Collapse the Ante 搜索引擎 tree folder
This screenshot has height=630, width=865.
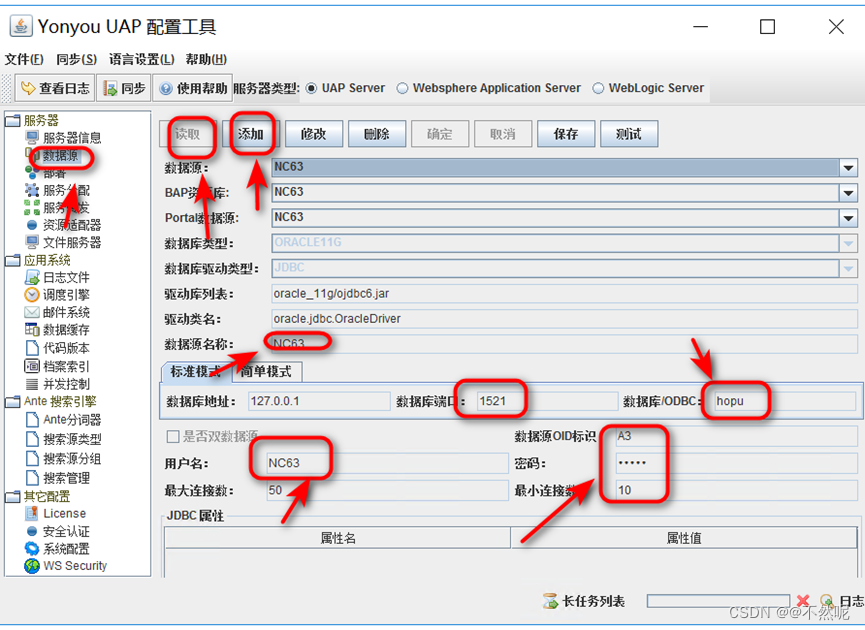point(13,401)
